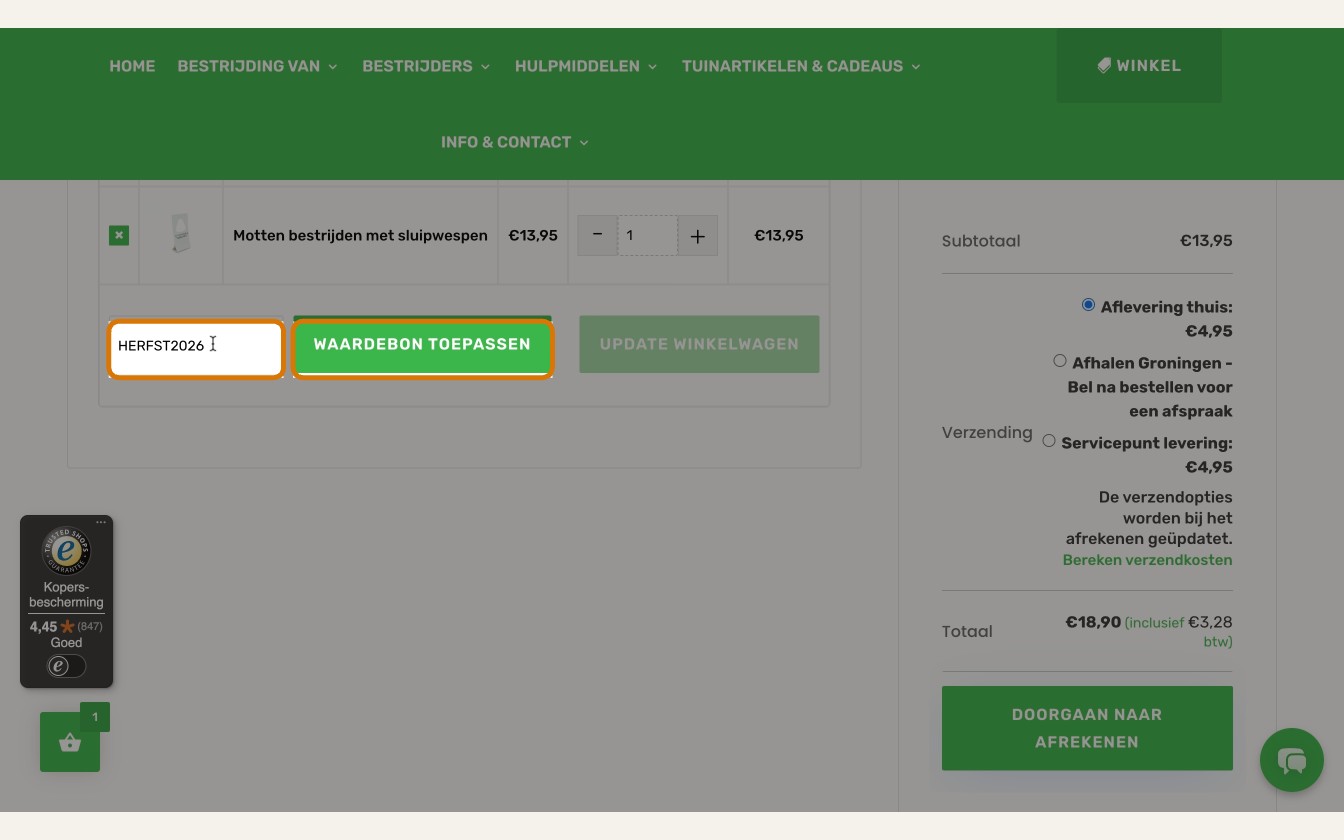Open Trusted Shops widget three-dot menu
This screenshot has width=1344, height=840.
coord(101,522)
